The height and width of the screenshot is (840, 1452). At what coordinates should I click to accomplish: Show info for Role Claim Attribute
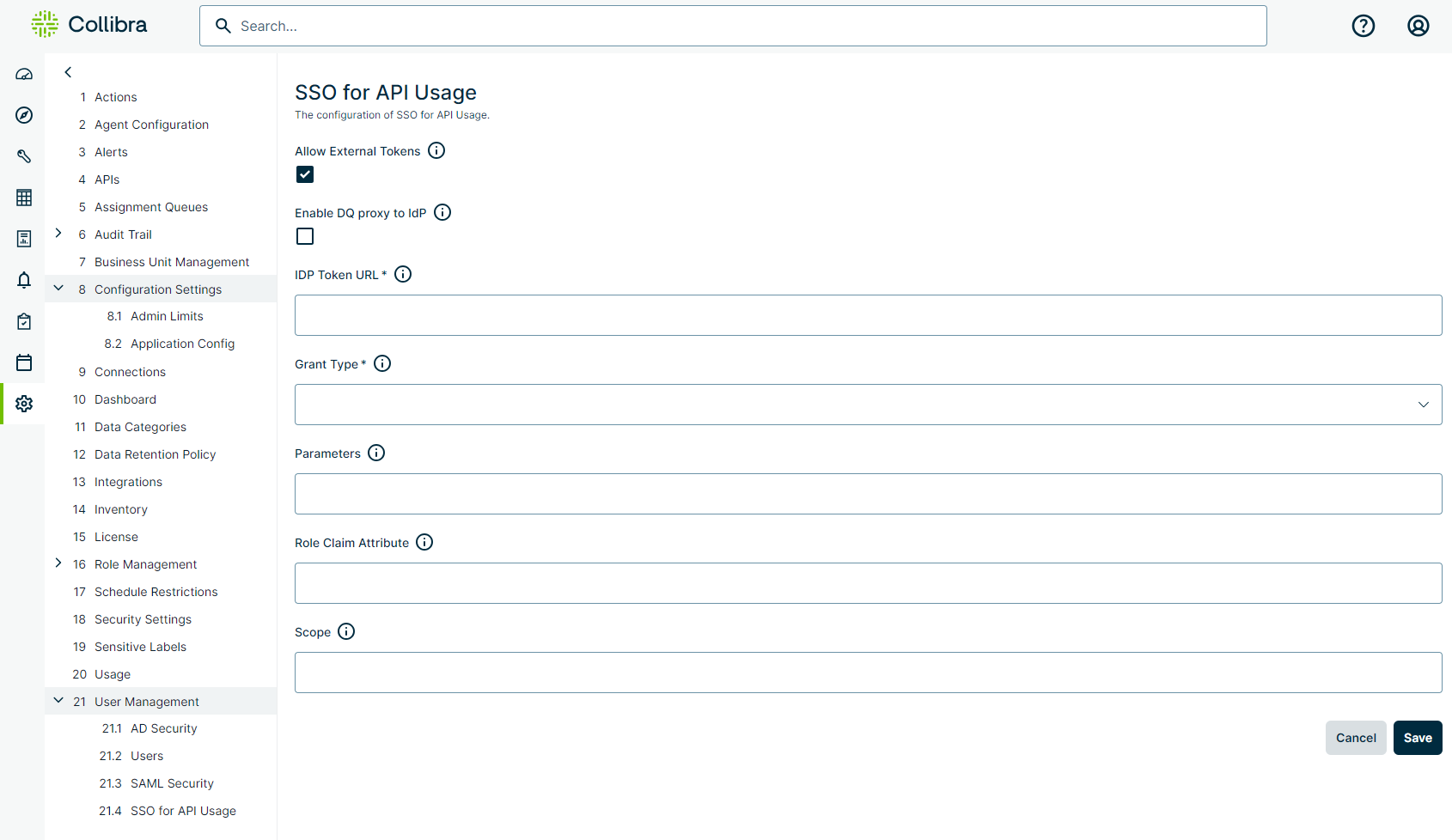tap(424, 542)
